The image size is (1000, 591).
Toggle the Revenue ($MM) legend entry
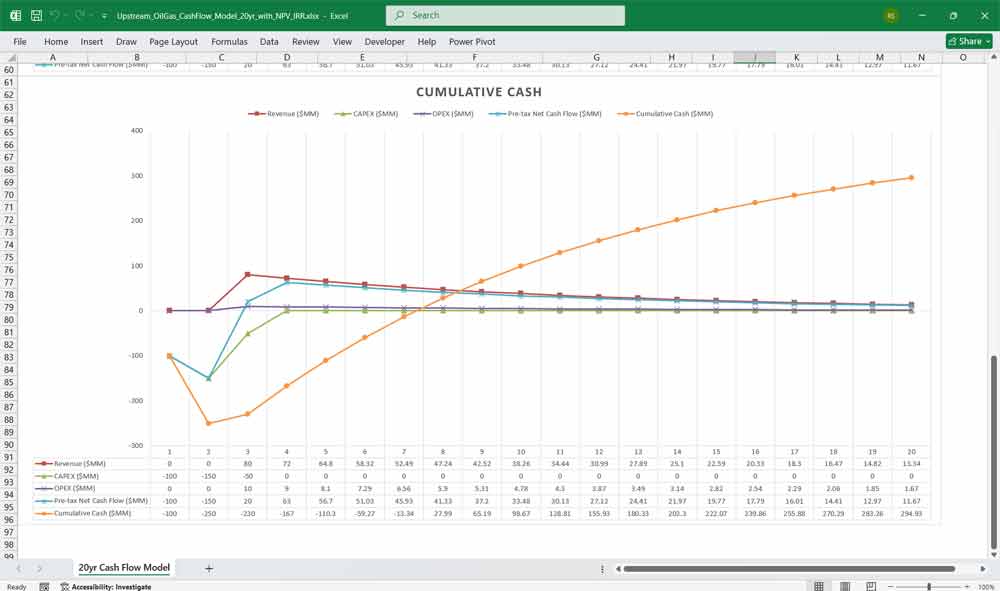click(x=282, y=113)
